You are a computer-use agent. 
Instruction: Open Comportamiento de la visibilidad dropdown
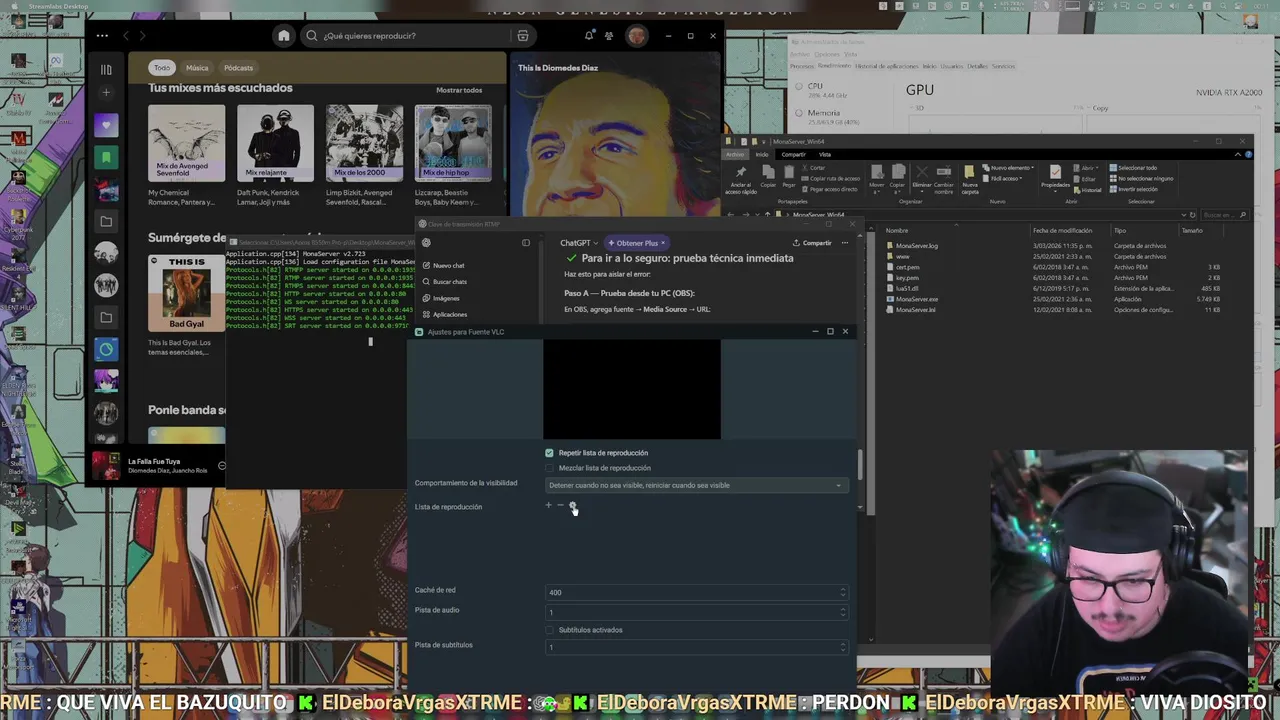tap(697, 485)
